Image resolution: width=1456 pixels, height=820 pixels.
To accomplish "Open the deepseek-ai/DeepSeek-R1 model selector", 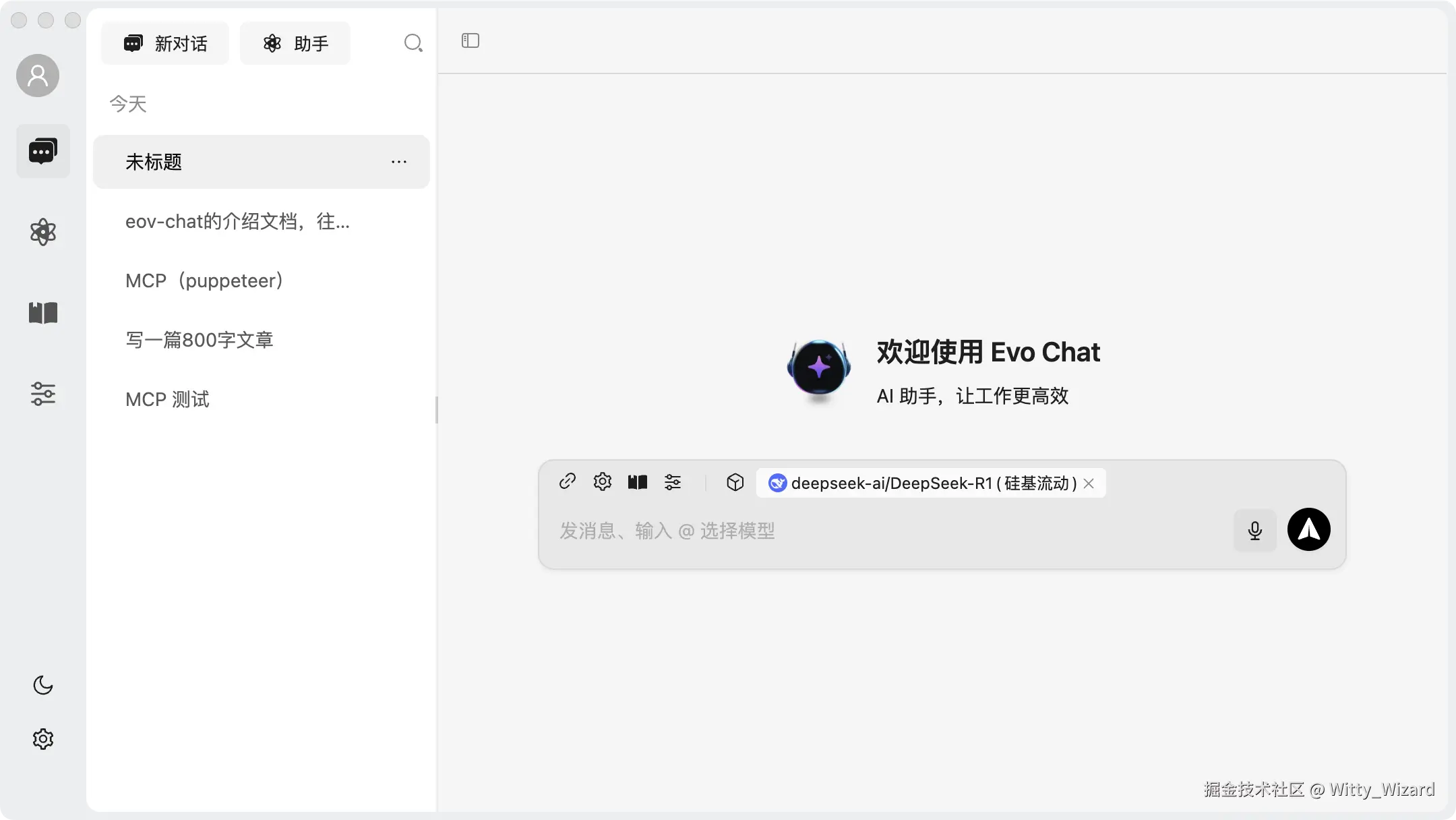I will tap(930, 483).
